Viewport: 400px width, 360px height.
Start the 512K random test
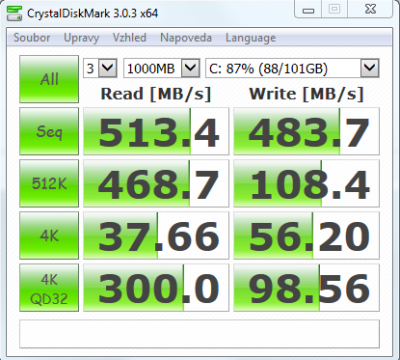(49, 183)
